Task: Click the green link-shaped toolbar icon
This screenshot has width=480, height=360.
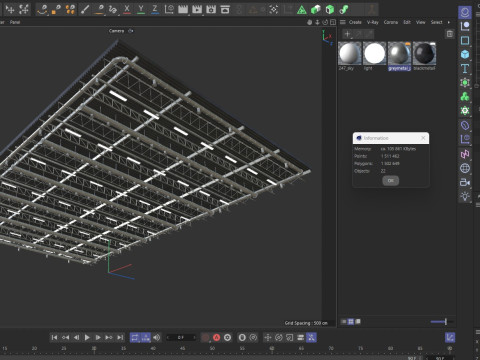Action: [344, 10]
